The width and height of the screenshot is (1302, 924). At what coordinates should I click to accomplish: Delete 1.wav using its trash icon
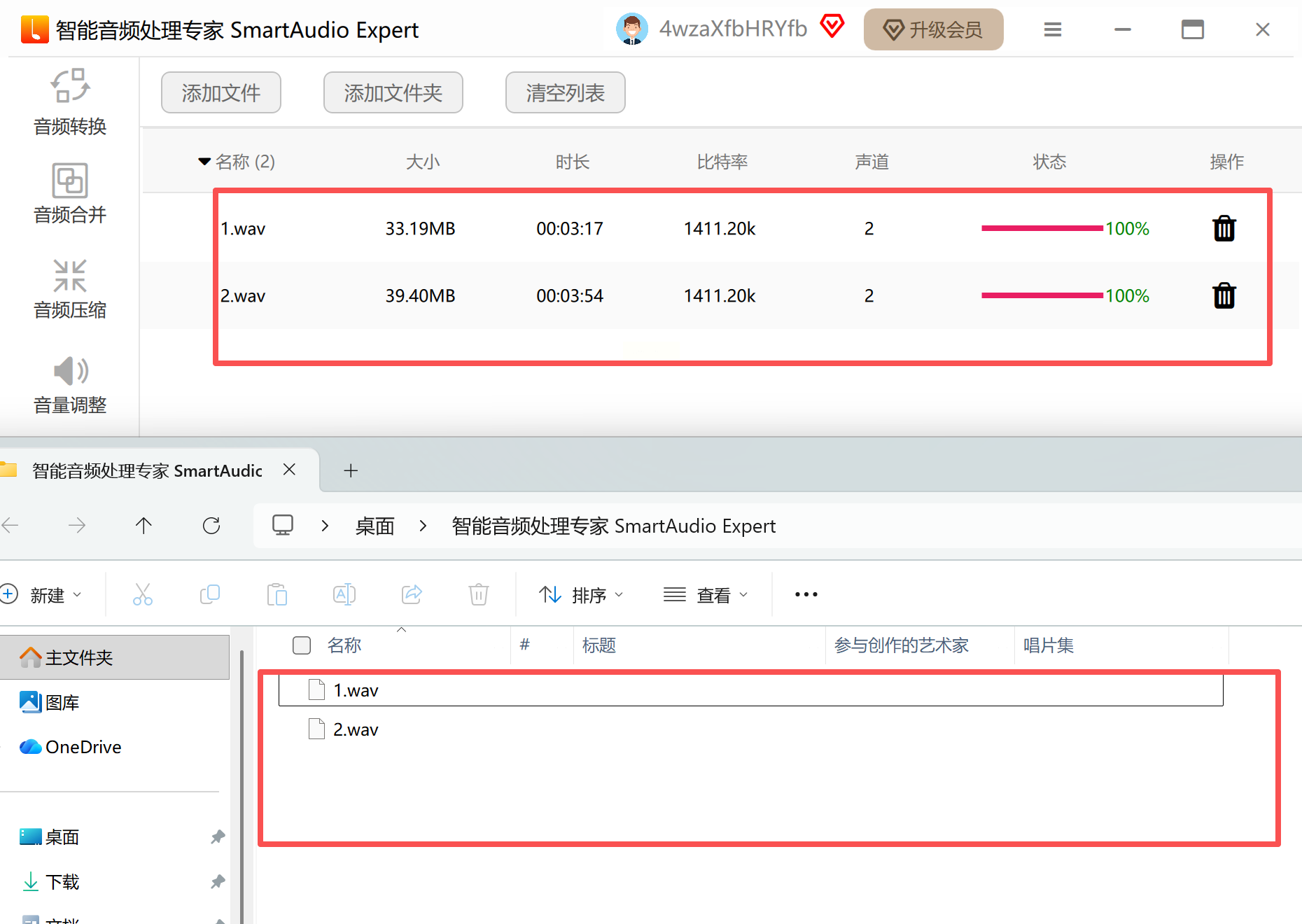[x=1224, y=228]
